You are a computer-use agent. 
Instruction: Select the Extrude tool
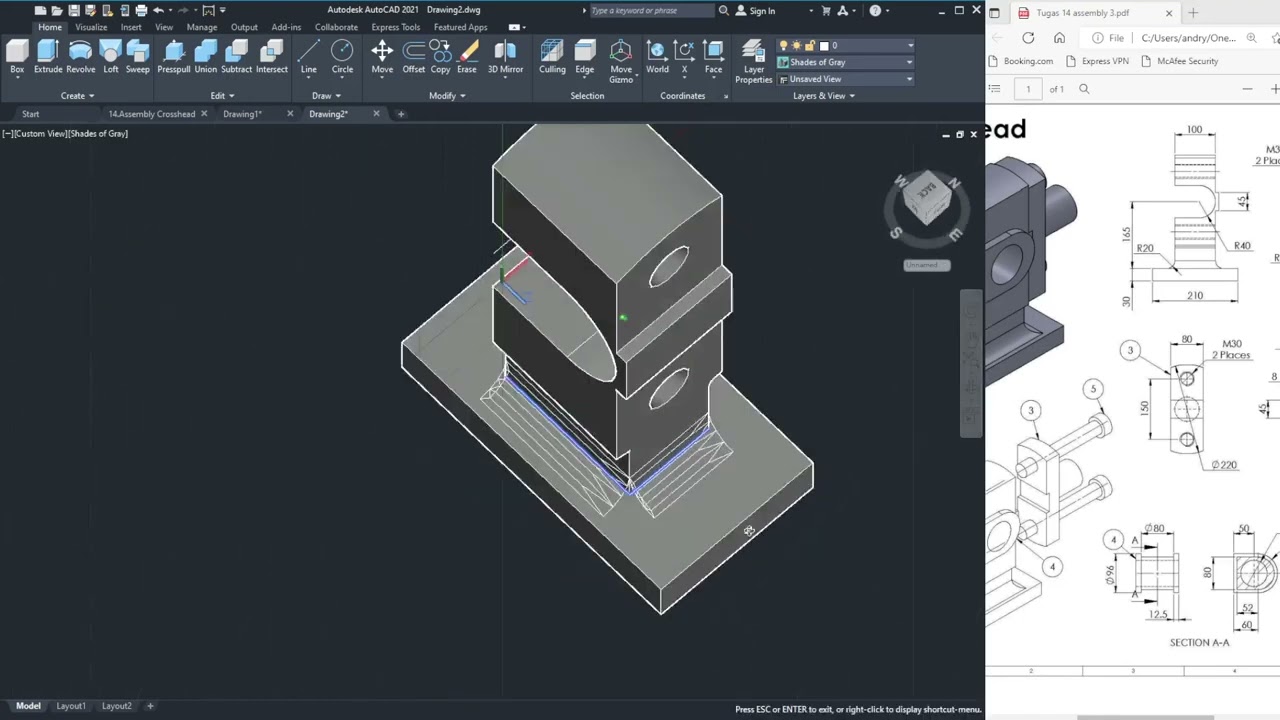pyautogui.click(x=48, y=56)
